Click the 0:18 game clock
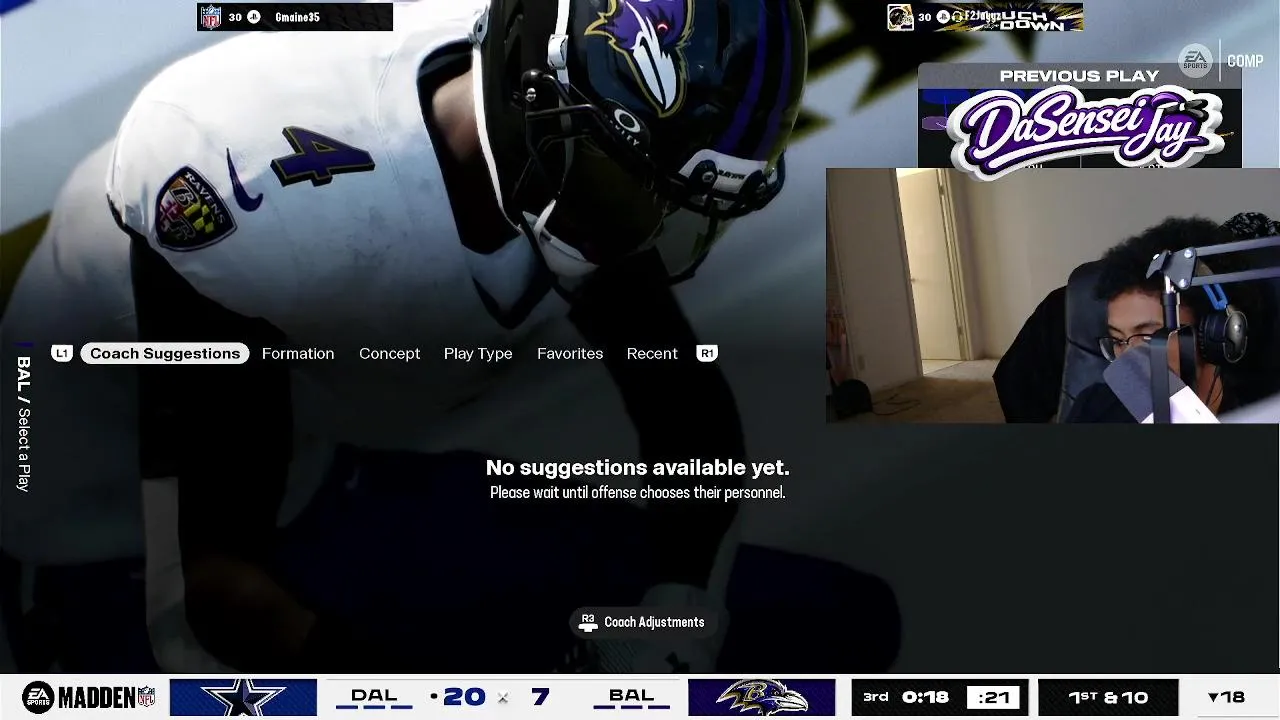 pyautogui.click(x=925, y=697)
